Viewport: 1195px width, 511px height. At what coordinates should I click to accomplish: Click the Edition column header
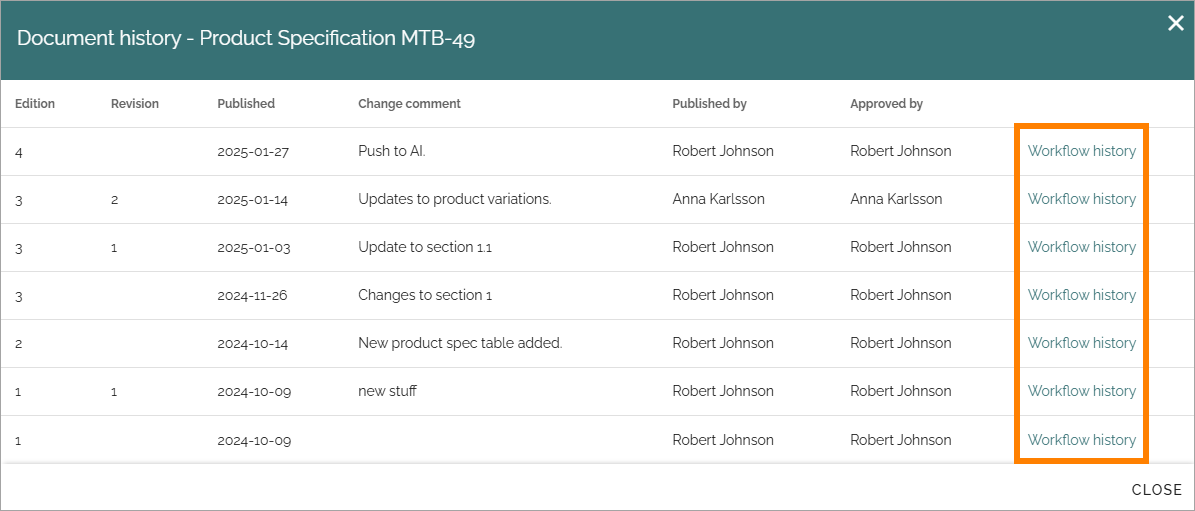click(35, 104)
